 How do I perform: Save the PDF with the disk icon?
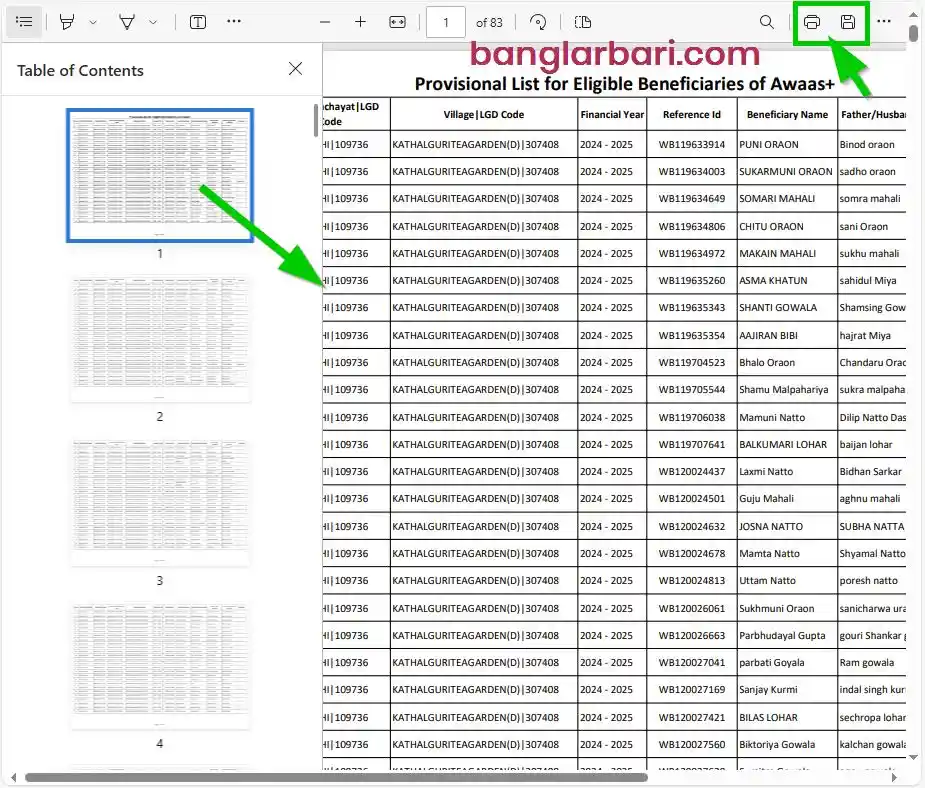pos(848,22)
